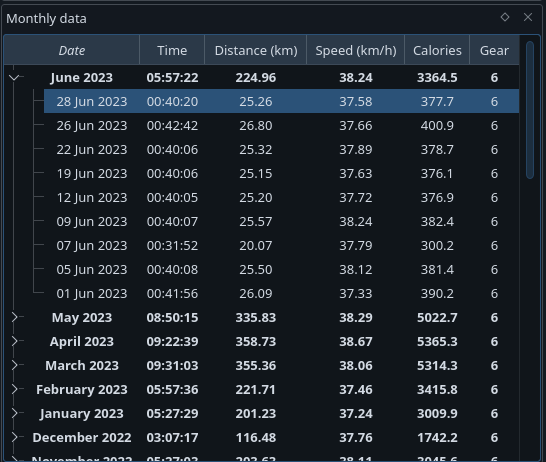Click the speed value 38.12
Viewport: 546px width, 462px height.
(x=356, y=269)
